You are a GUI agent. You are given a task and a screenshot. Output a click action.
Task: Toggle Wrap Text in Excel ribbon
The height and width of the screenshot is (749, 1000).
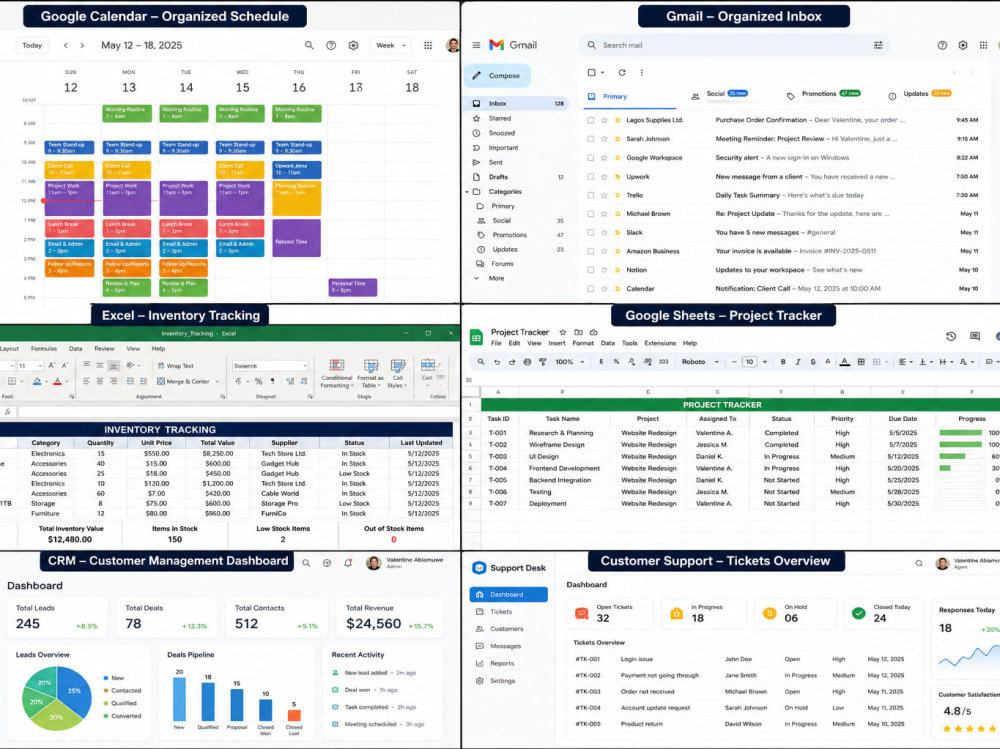click(175, 366)
